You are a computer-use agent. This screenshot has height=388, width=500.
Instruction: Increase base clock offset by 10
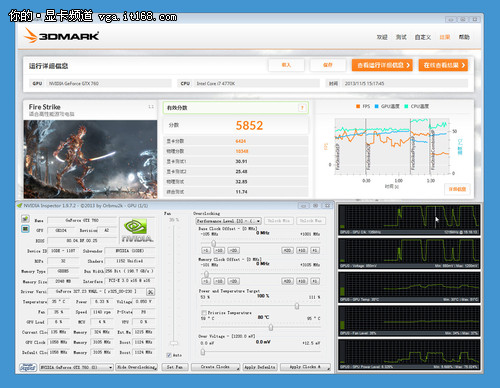[x=302, y=250]
